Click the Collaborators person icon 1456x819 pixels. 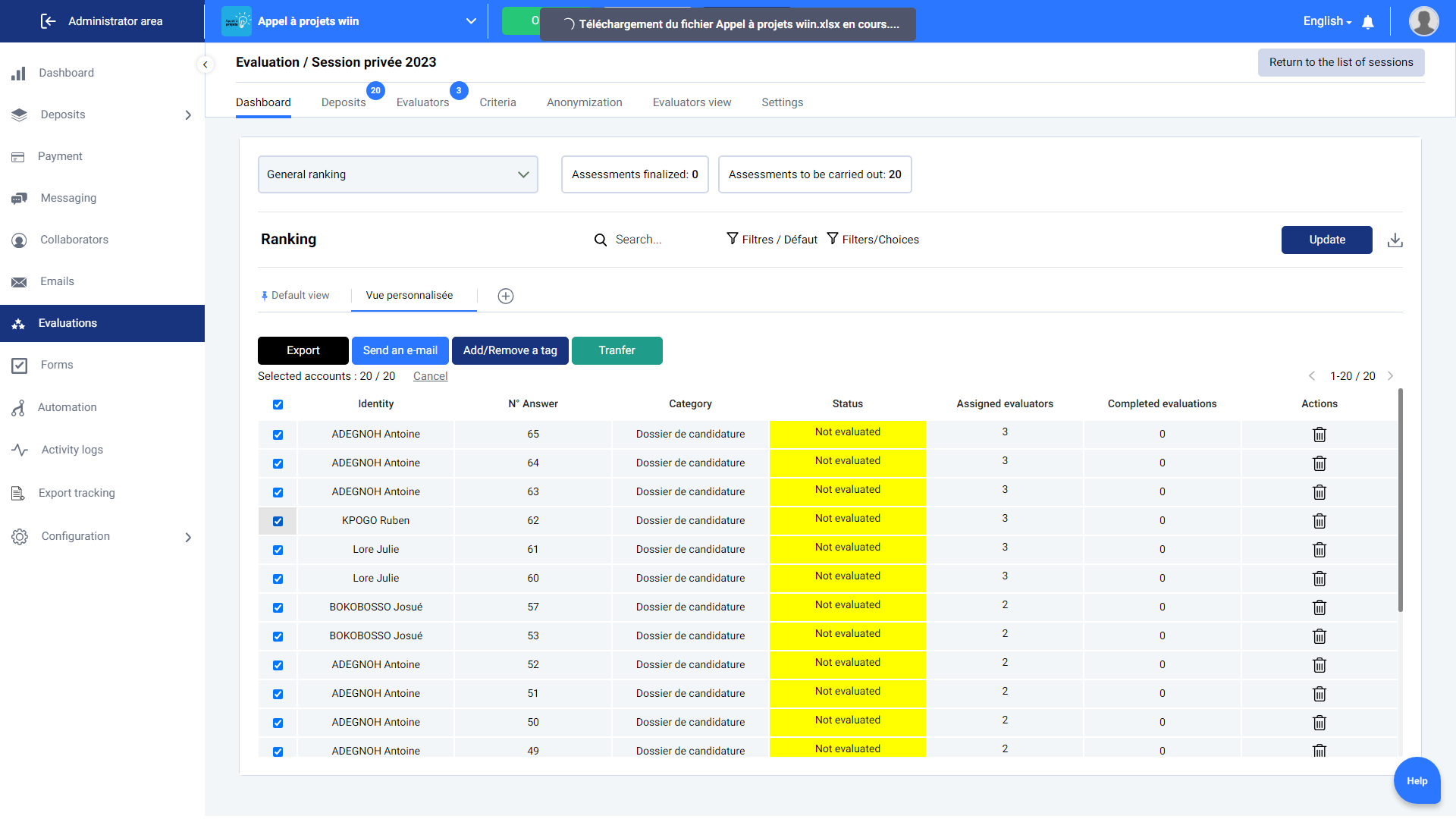pos(20,240)
